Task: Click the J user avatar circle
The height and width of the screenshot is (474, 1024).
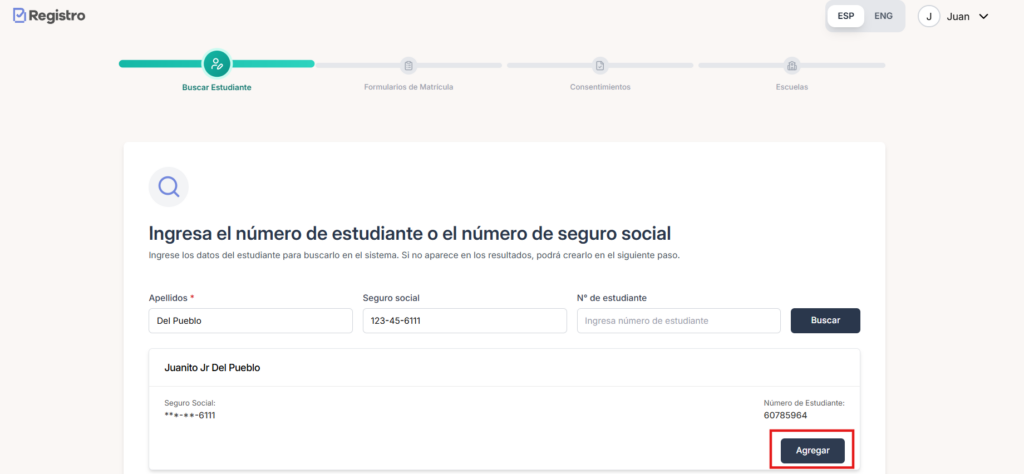Action: (929, 16)
